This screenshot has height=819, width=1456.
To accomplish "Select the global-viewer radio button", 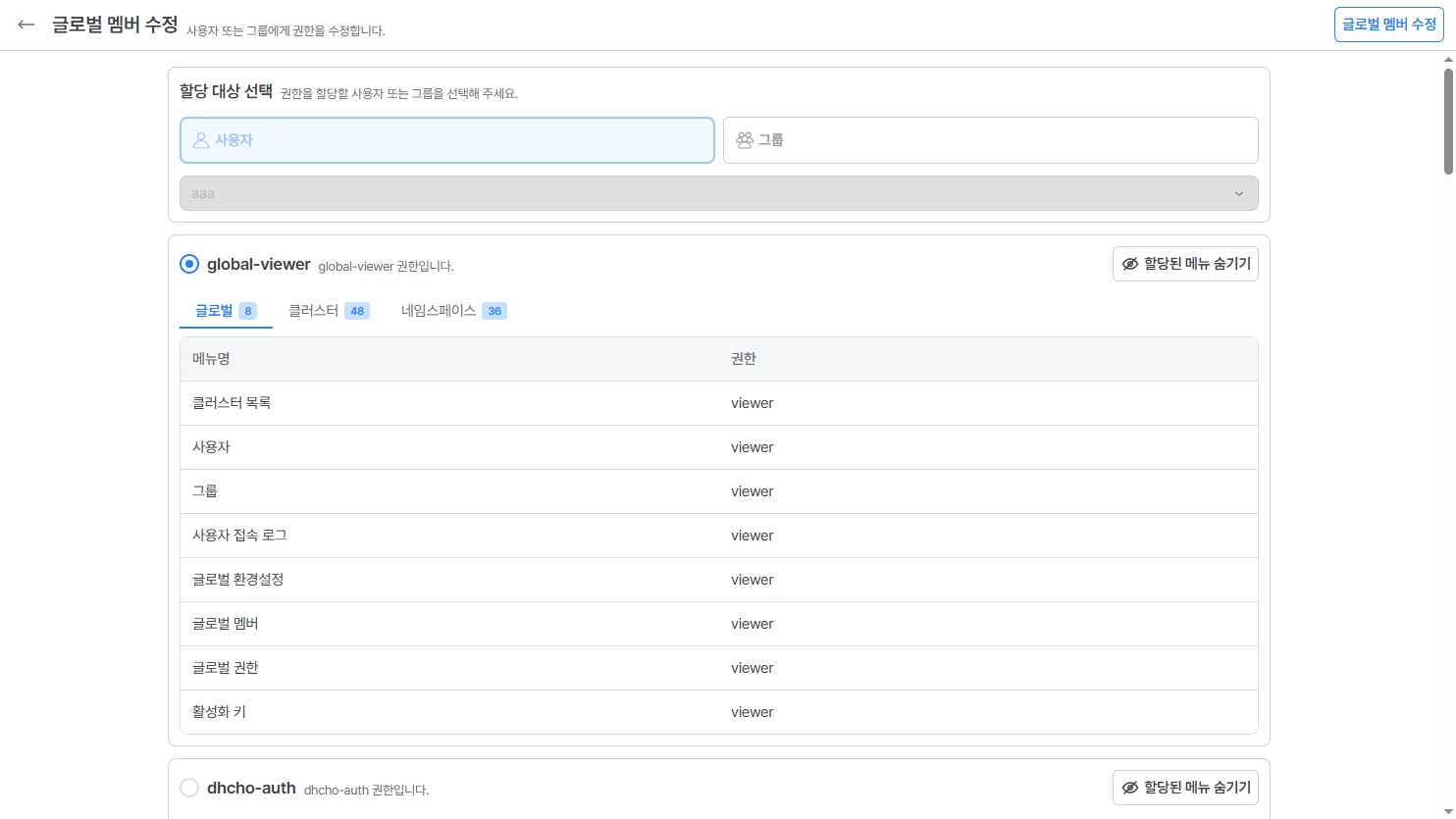I will 189,264.
